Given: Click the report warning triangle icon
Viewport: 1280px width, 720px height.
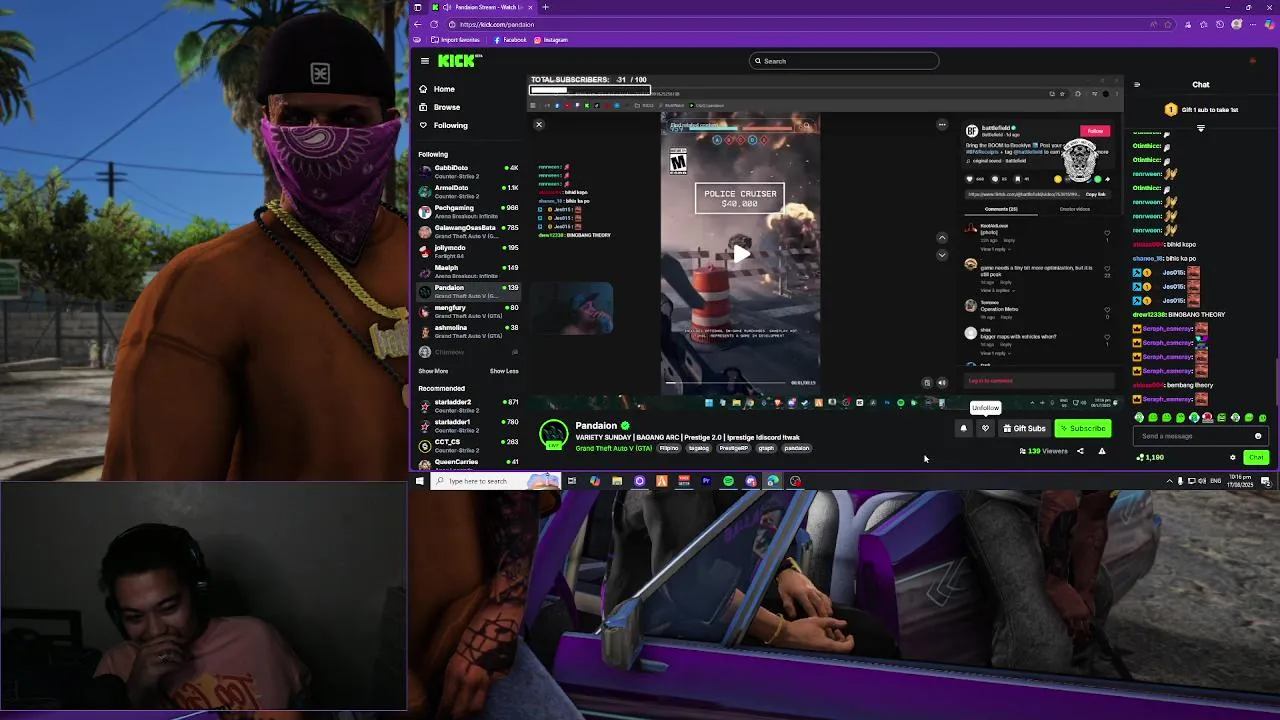Looking at the screenshot, I should point(1102,451).
